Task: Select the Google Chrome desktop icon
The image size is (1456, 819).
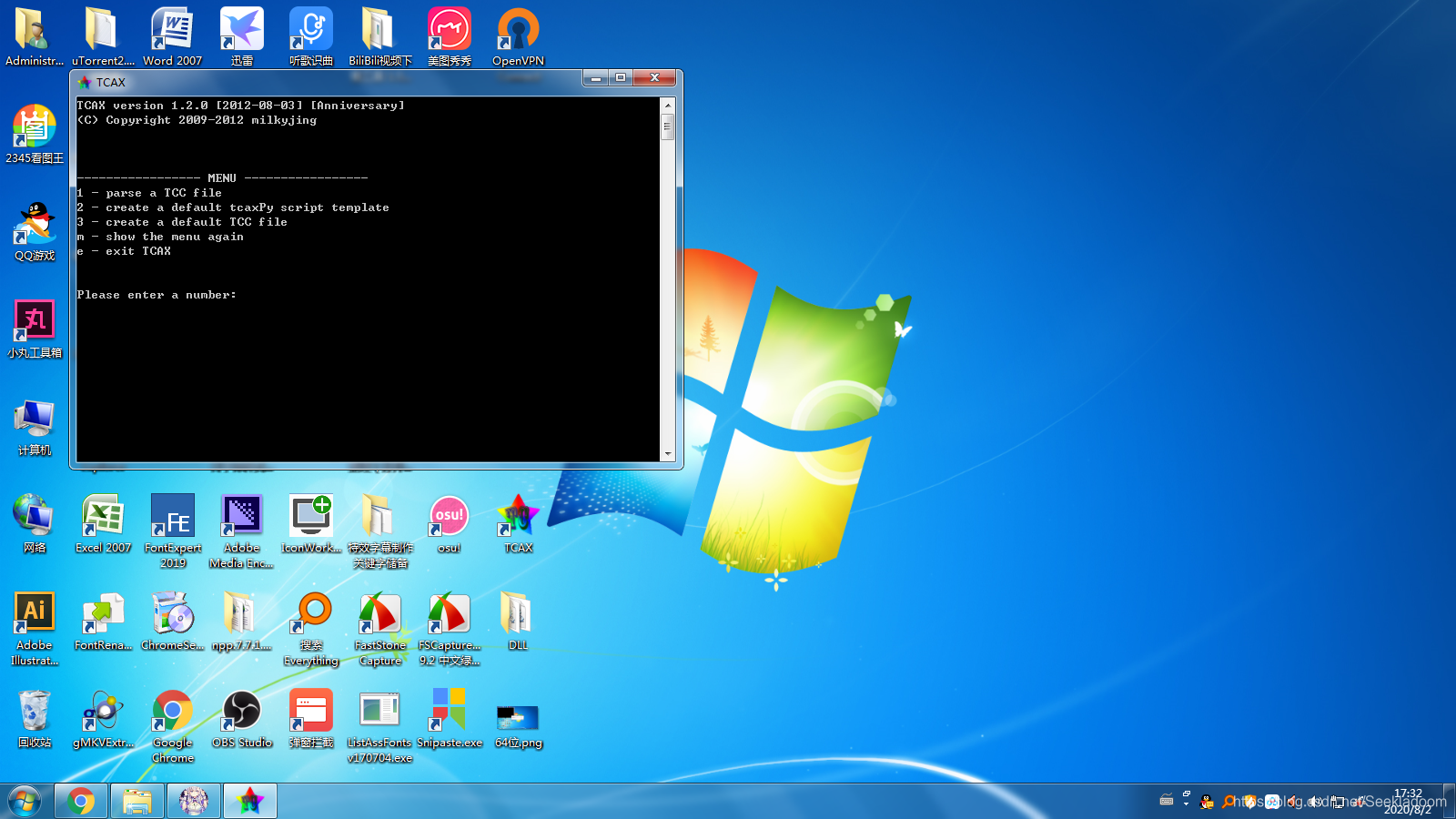Action: [173, 725]
